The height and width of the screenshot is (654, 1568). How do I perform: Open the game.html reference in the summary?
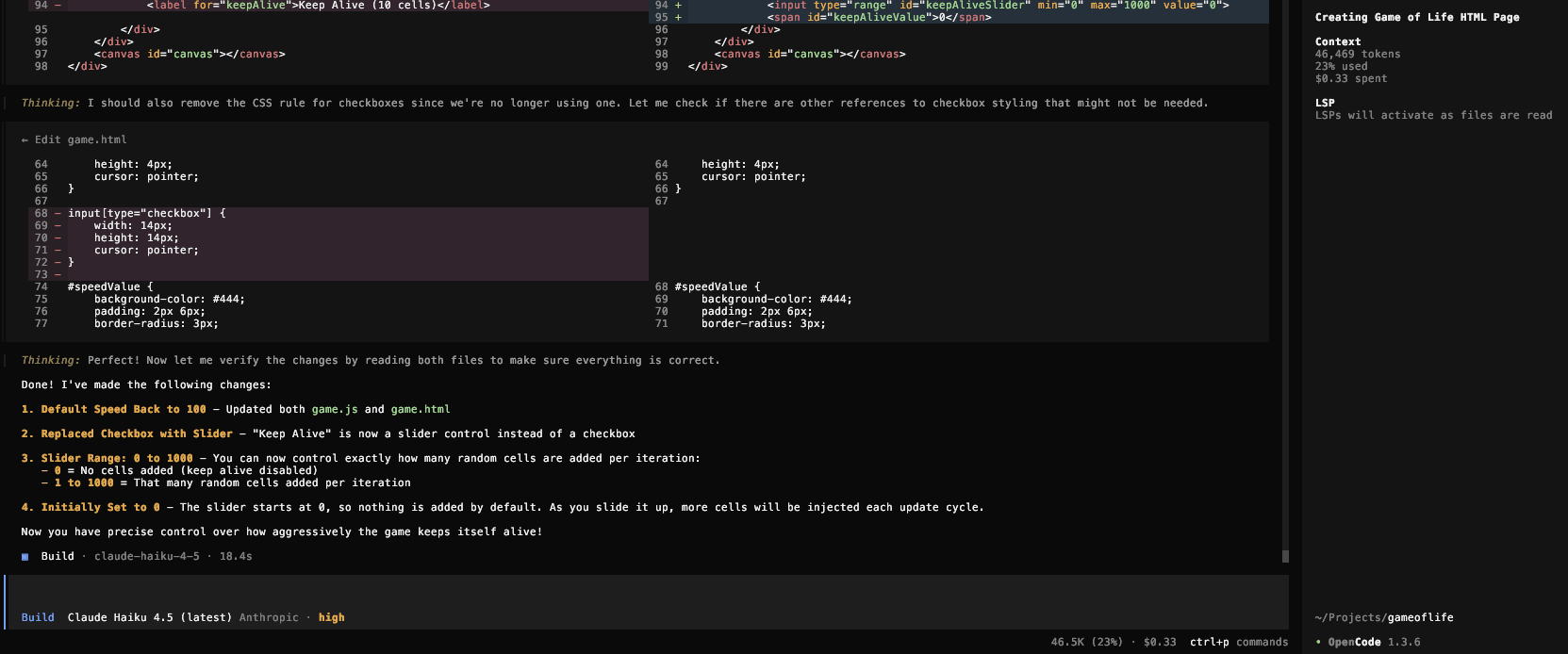click(x=421, y=410)
